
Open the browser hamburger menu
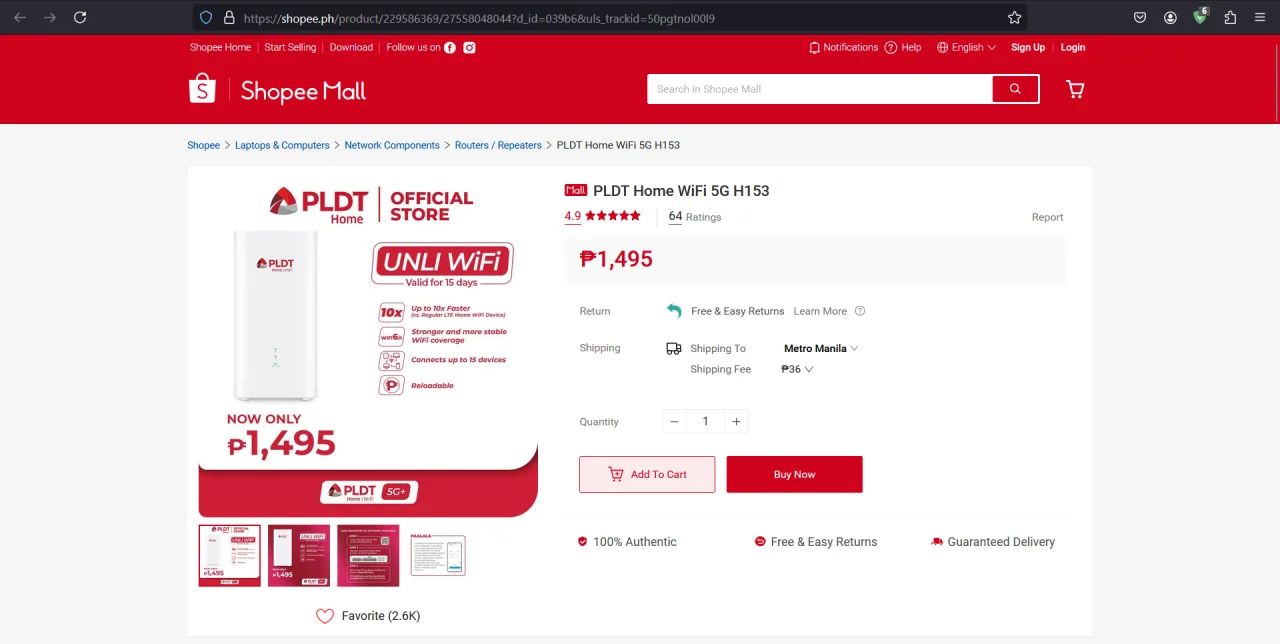[1260, 17]
